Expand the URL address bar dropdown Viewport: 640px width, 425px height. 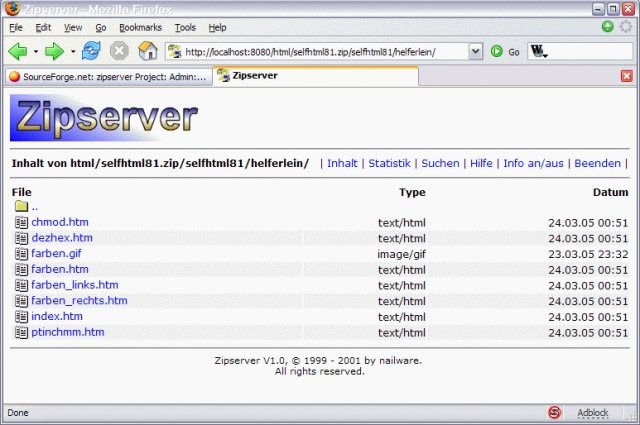tap(475, 51)
